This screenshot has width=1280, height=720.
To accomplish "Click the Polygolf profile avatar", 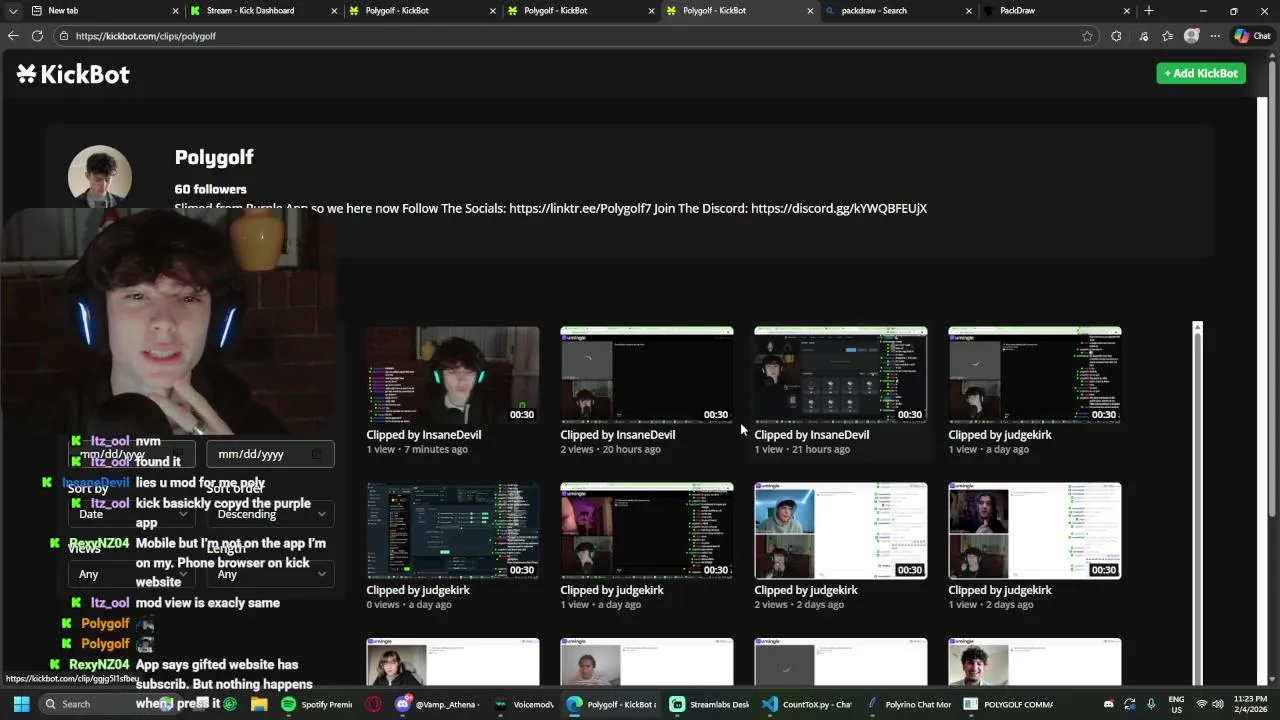I will (99, 177).
